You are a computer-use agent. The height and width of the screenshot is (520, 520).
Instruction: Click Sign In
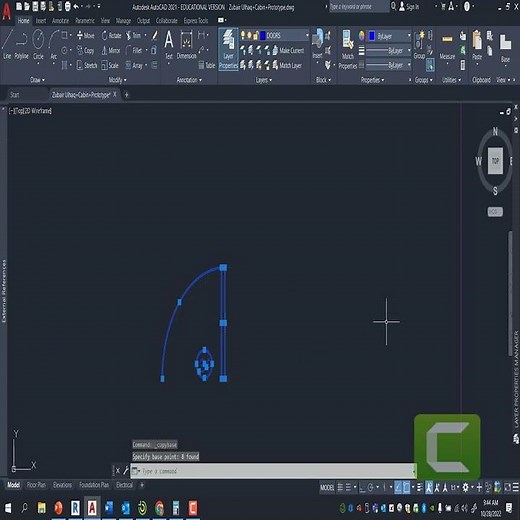(409, 6)
